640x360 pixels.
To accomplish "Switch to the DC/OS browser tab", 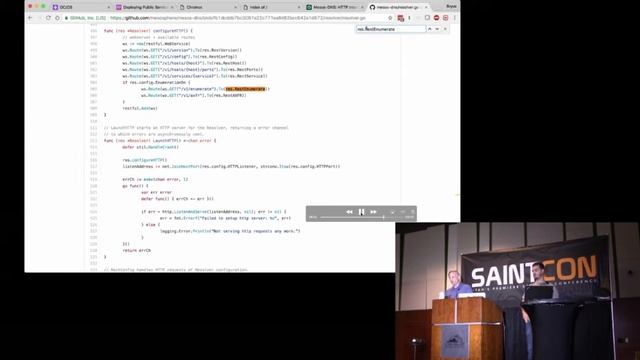I will 80,7.
